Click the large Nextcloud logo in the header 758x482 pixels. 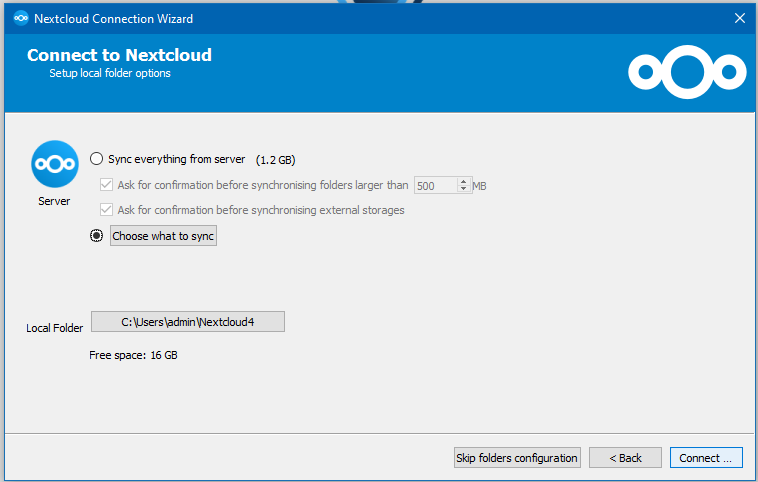(x=687, y=71)
